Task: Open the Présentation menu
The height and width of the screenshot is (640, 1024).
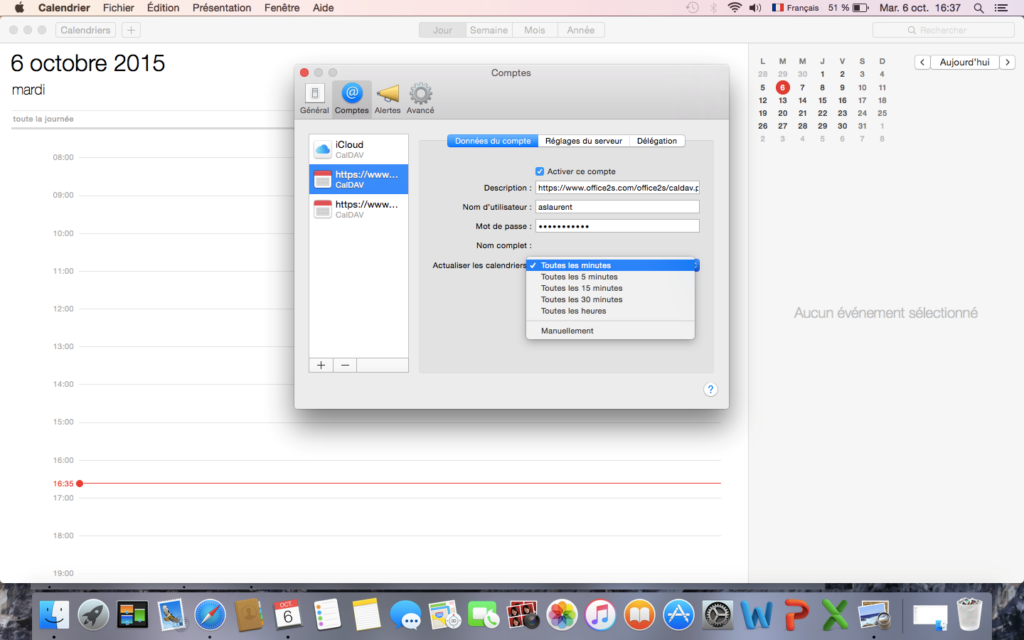Action: click(222, 7)
